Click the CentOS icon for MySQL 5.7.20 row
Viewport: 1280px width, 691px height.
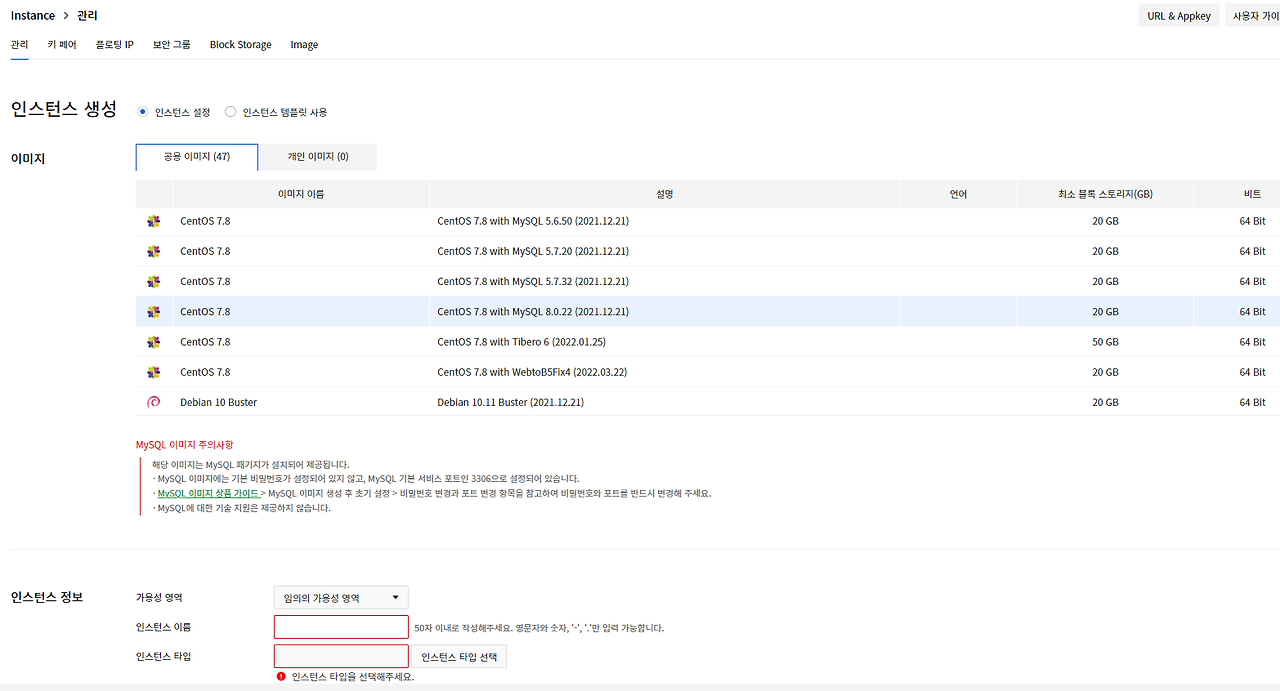click(153, 251)
